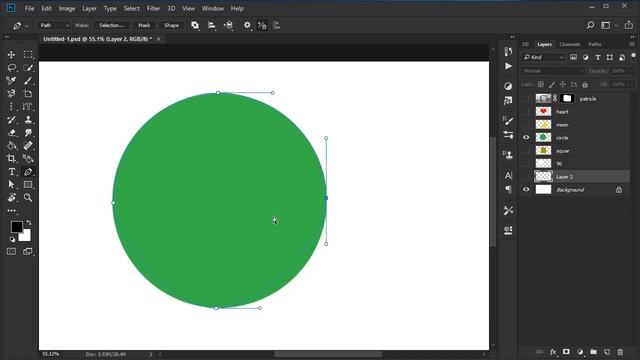Select the Crop tool
Viewport: 640px width, 360px height.
point(11,158)
